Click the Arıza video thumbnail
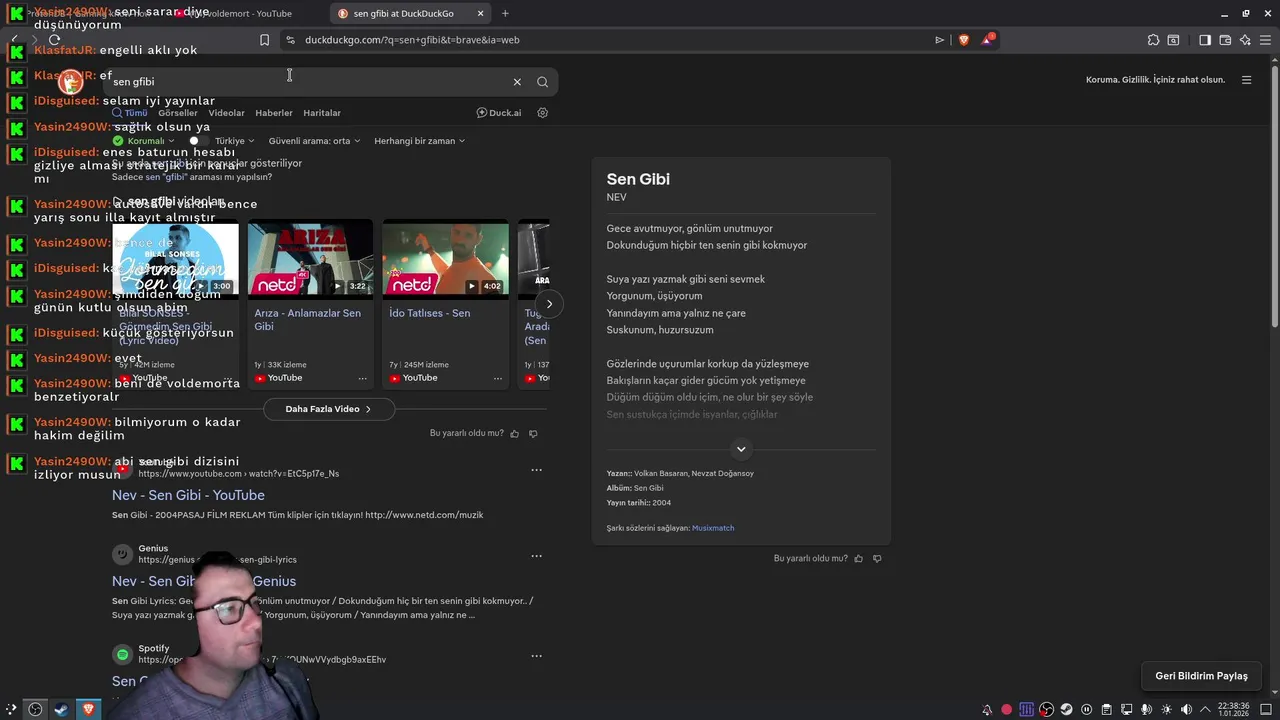 pos(310,257)
